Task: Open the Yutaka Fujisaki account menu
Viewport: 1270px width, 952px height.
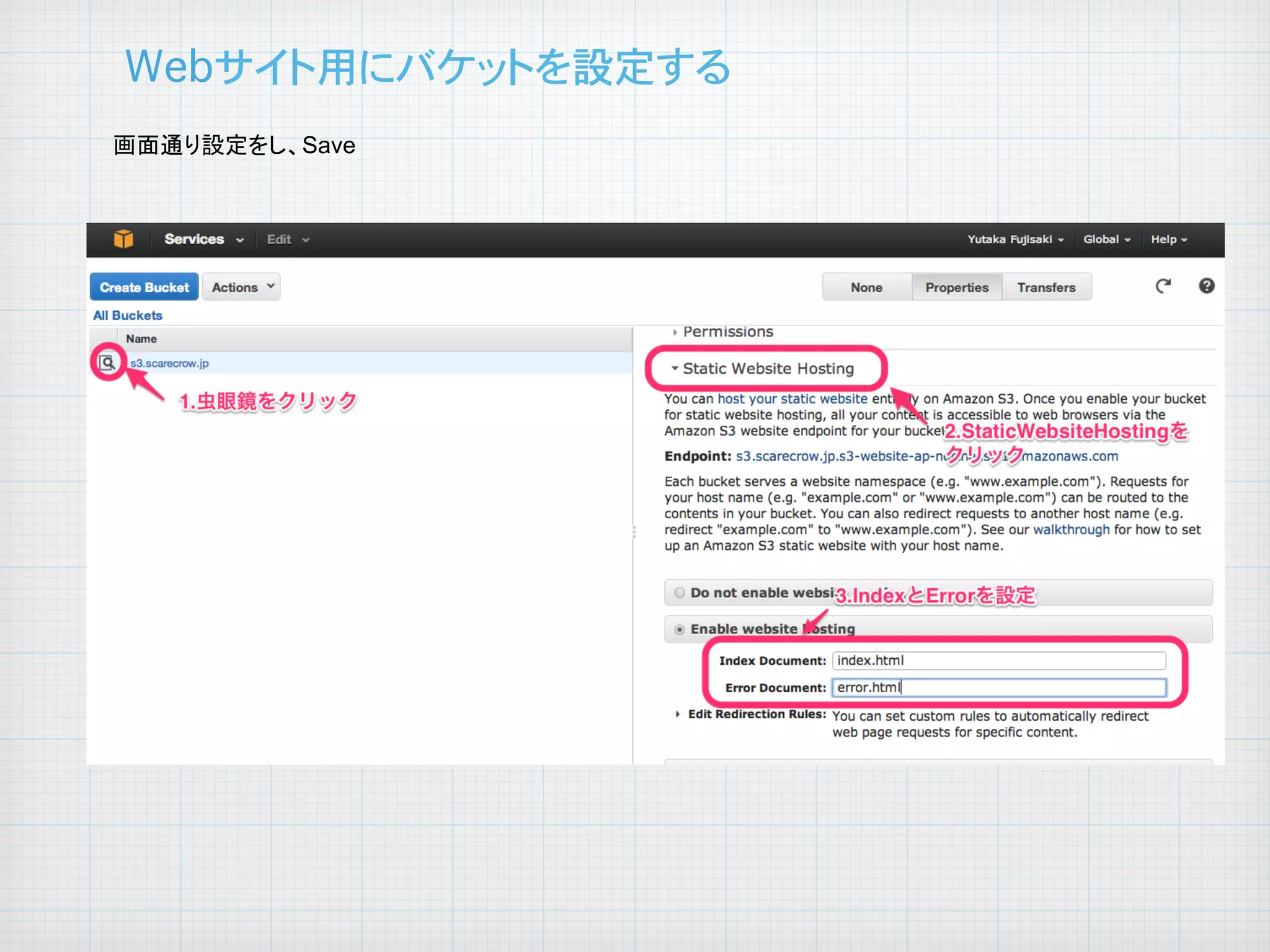Action: coord(1015,239)
